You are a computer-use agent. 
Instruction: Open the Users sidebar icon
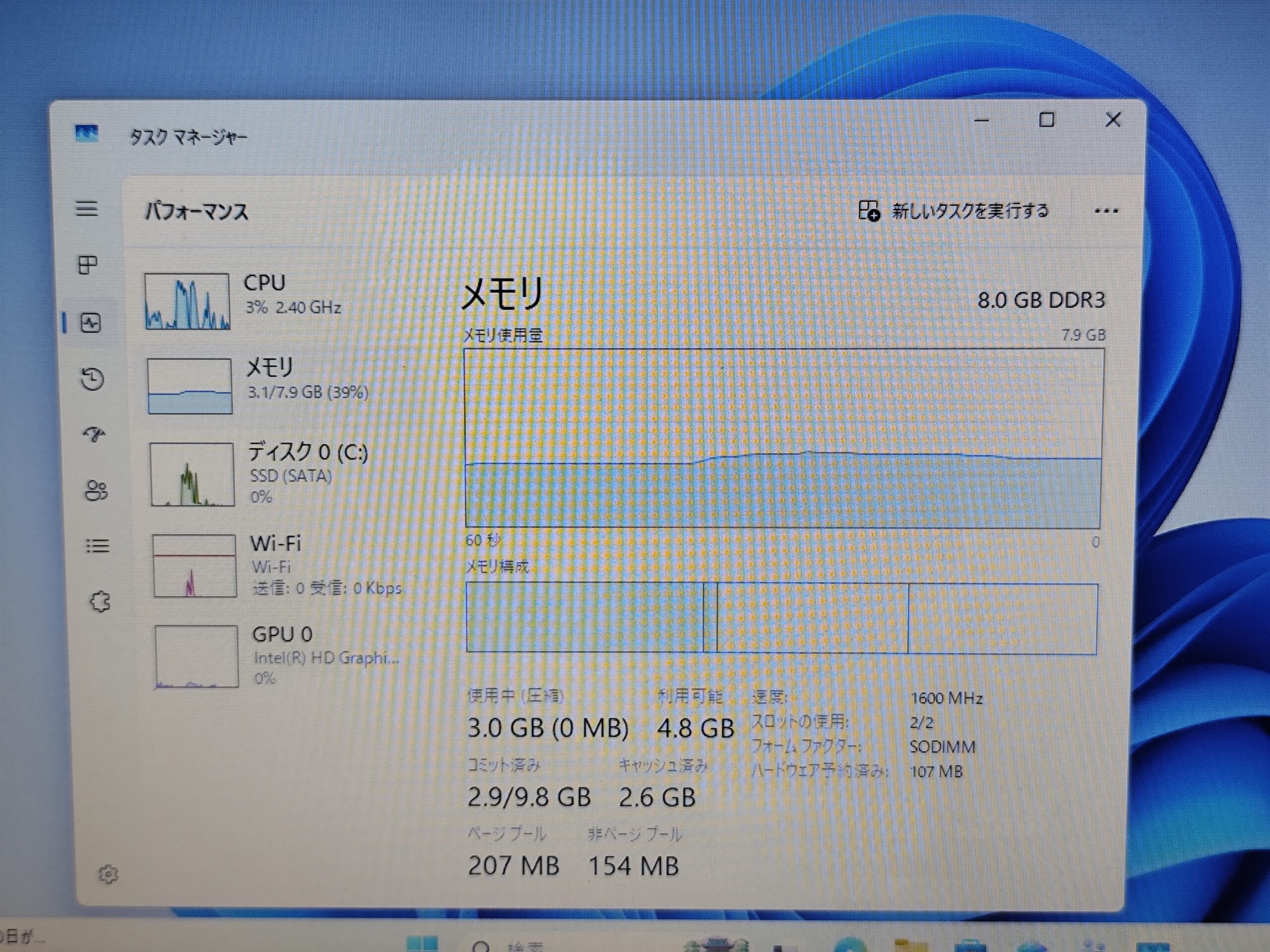point(96,491)
